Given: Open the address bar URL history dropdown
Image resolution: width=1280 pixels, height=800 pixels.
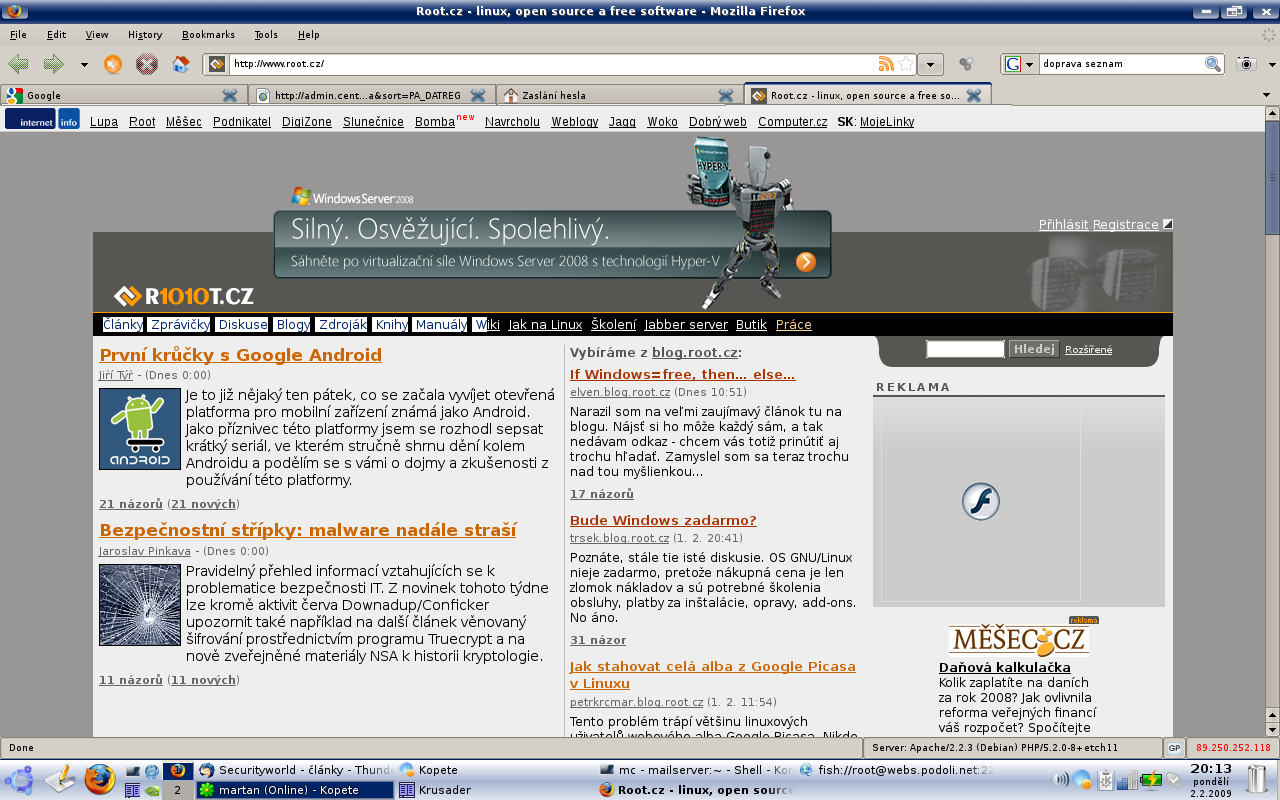Looking at the screenshot, I should coord(931,64).
